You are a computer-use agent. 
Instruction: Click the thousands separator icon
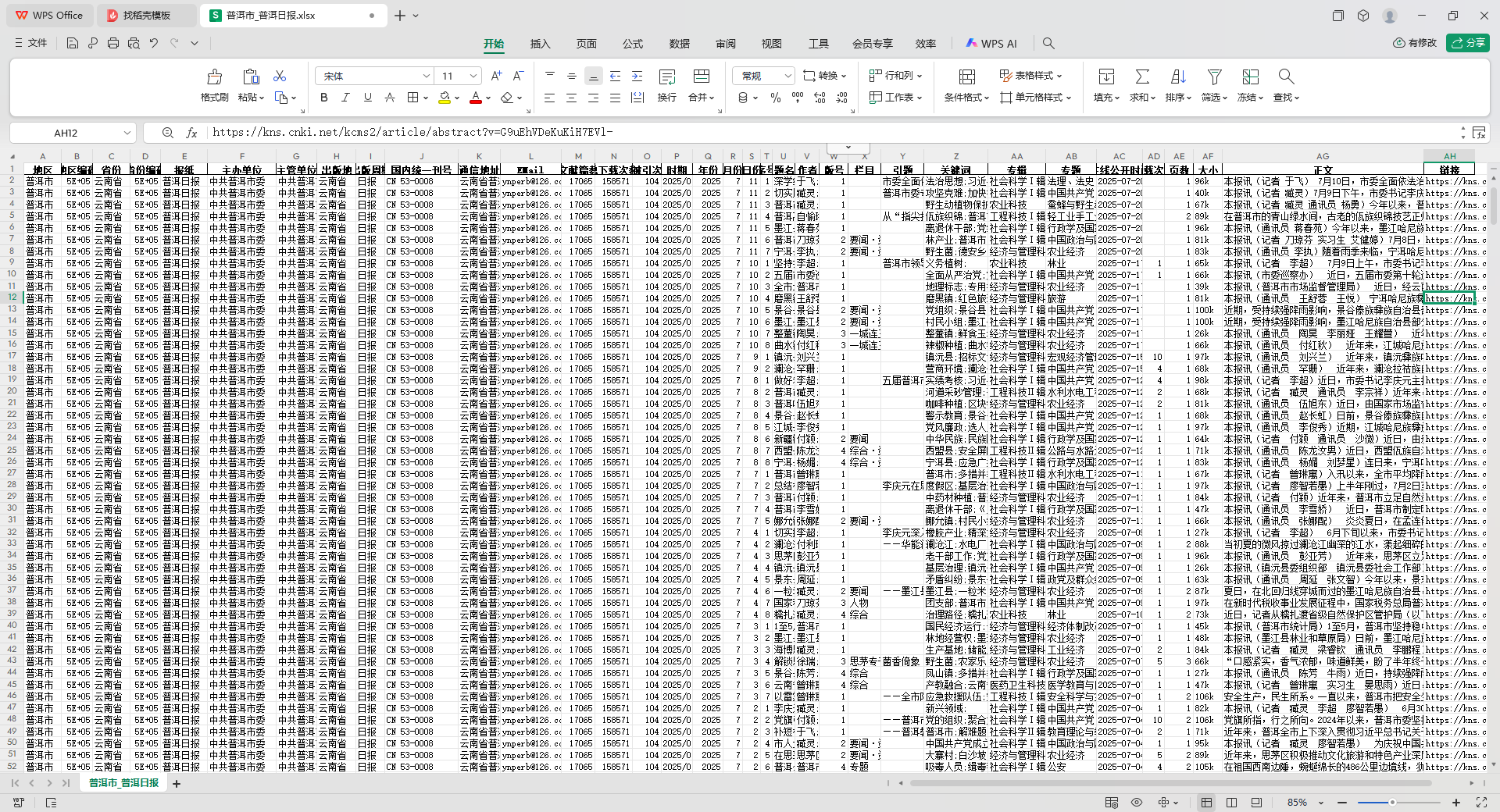797,98
